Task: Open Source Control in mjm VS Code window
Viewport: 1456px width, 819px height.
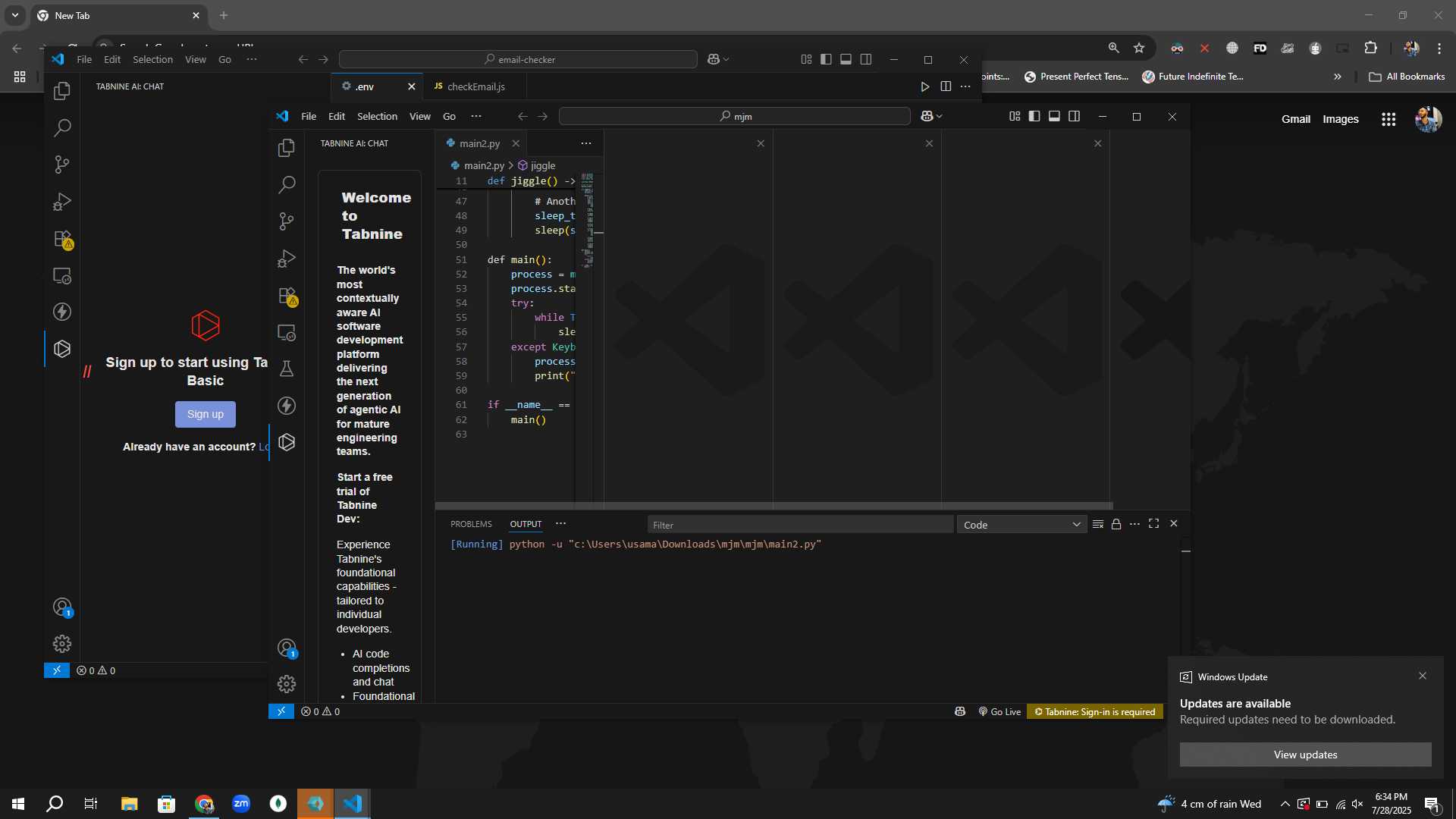Action: pos(287,221)
